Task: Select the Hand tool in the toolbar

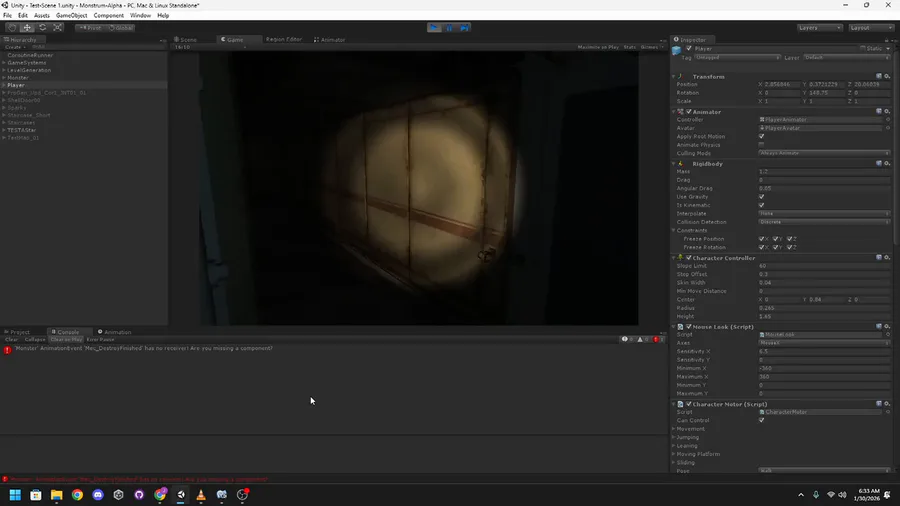Action: (12, 28)
